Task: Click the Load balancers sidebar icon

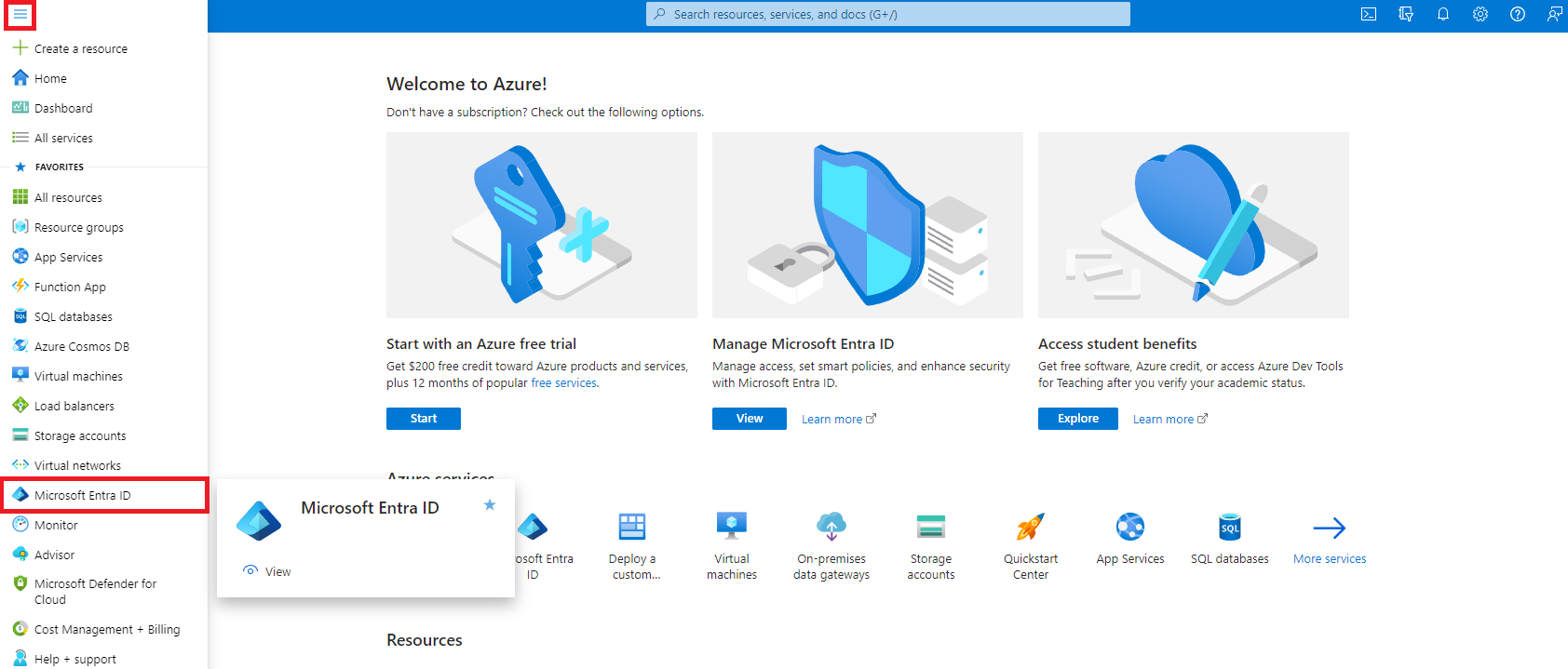Action: point(20,405)
